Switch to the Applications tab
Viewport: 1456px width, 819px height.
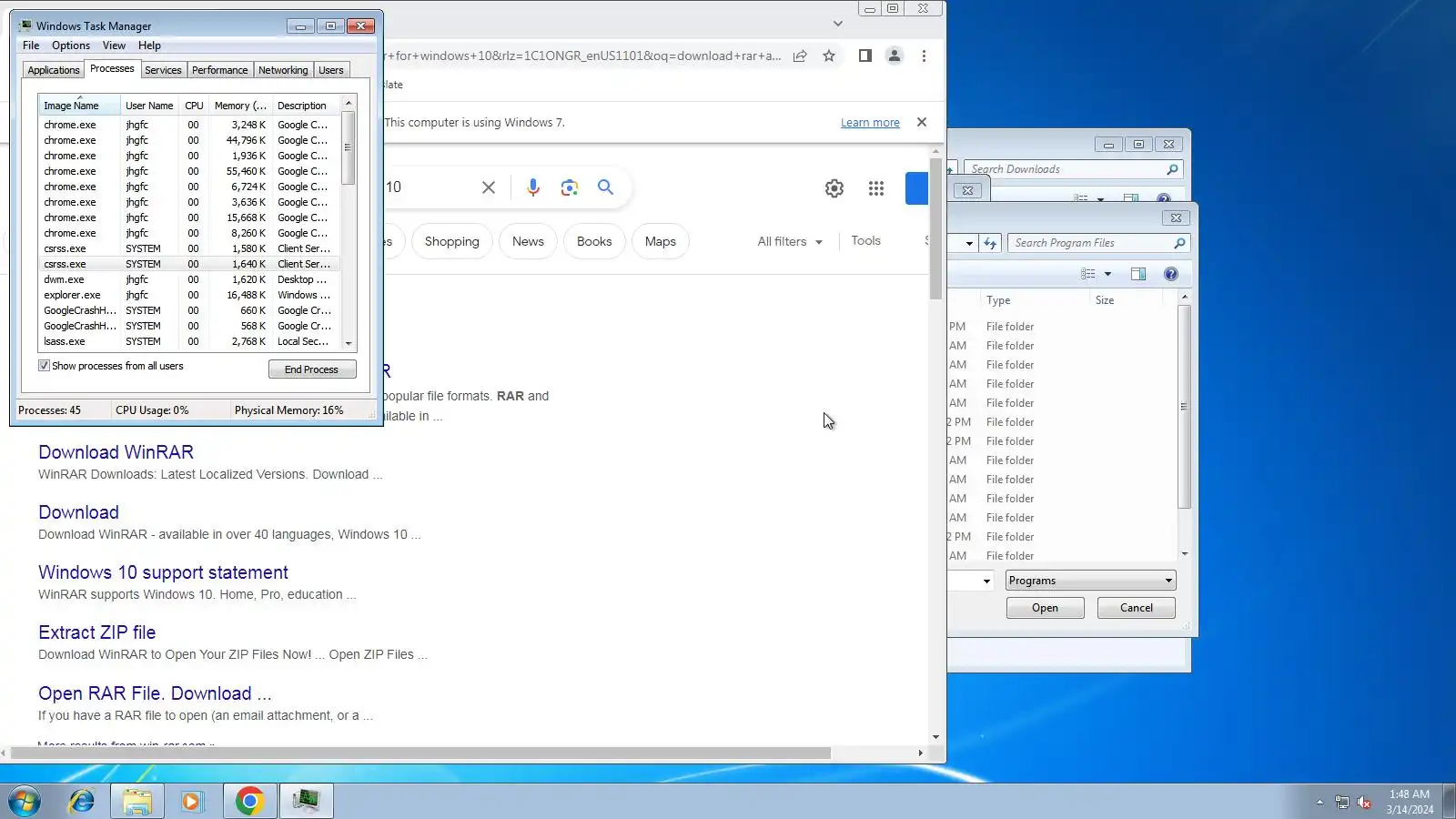tap(54, 70)
